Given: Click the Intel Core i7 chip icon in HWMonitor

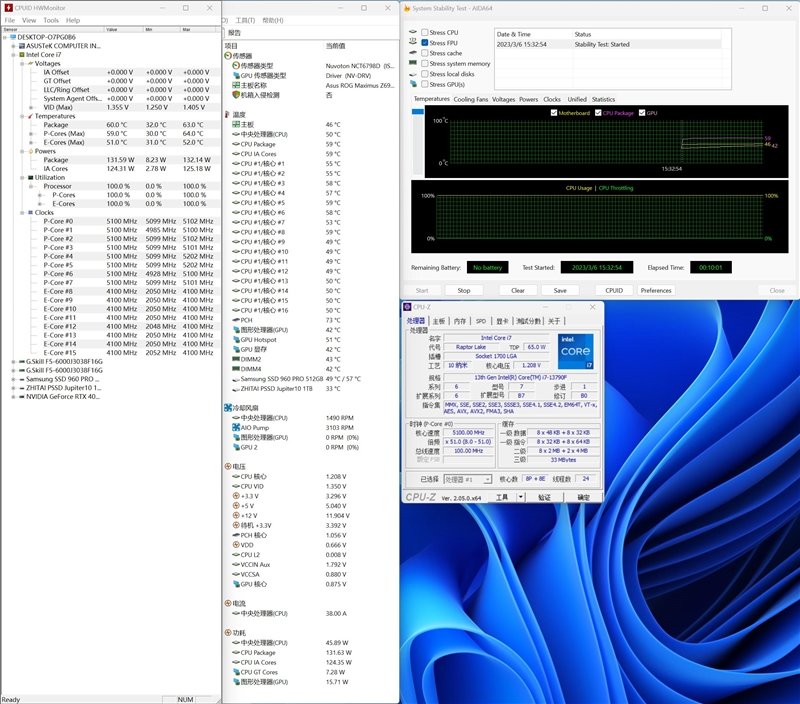Looking at the screenshot, I should click(22, 55).
